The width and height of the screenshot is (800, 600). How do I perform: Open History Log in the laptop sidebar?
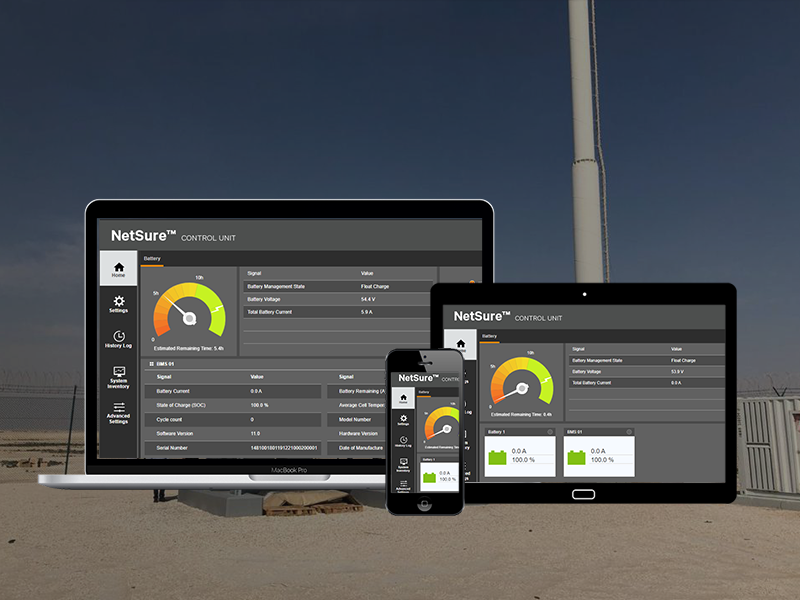click(x=119, y=339)
